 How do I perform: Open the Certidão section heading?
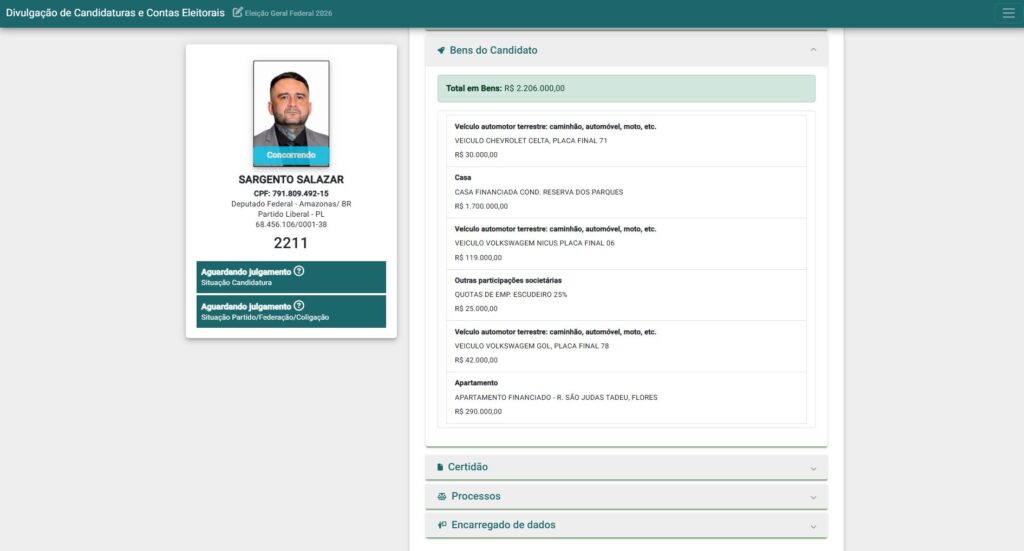tap(468, 467)
